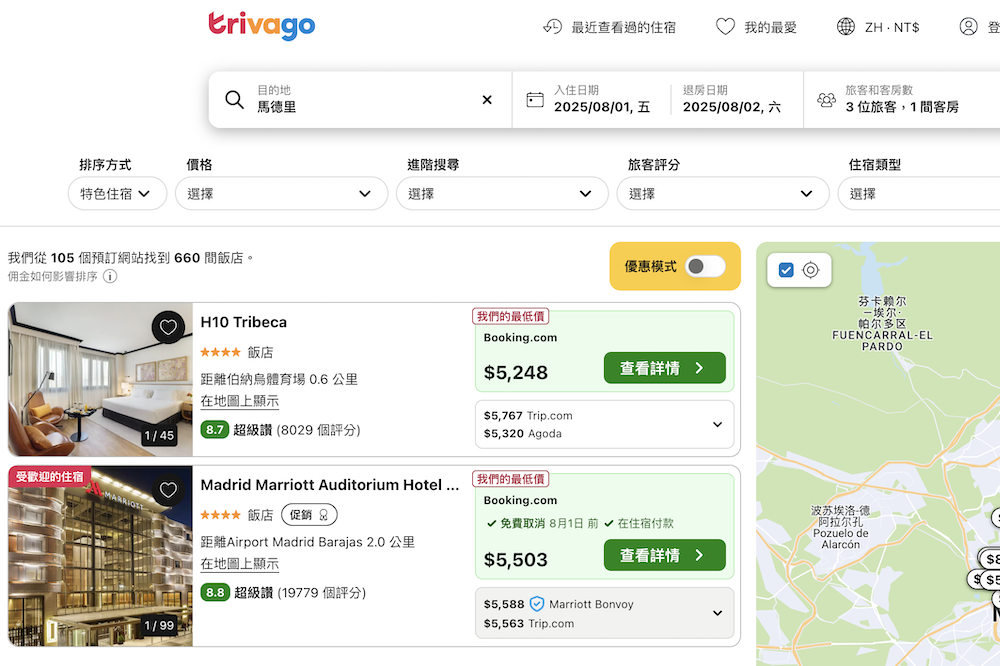Click the trivago logo
The height and width of the screenshot is (666, 1000).
(x=261, y=26)
